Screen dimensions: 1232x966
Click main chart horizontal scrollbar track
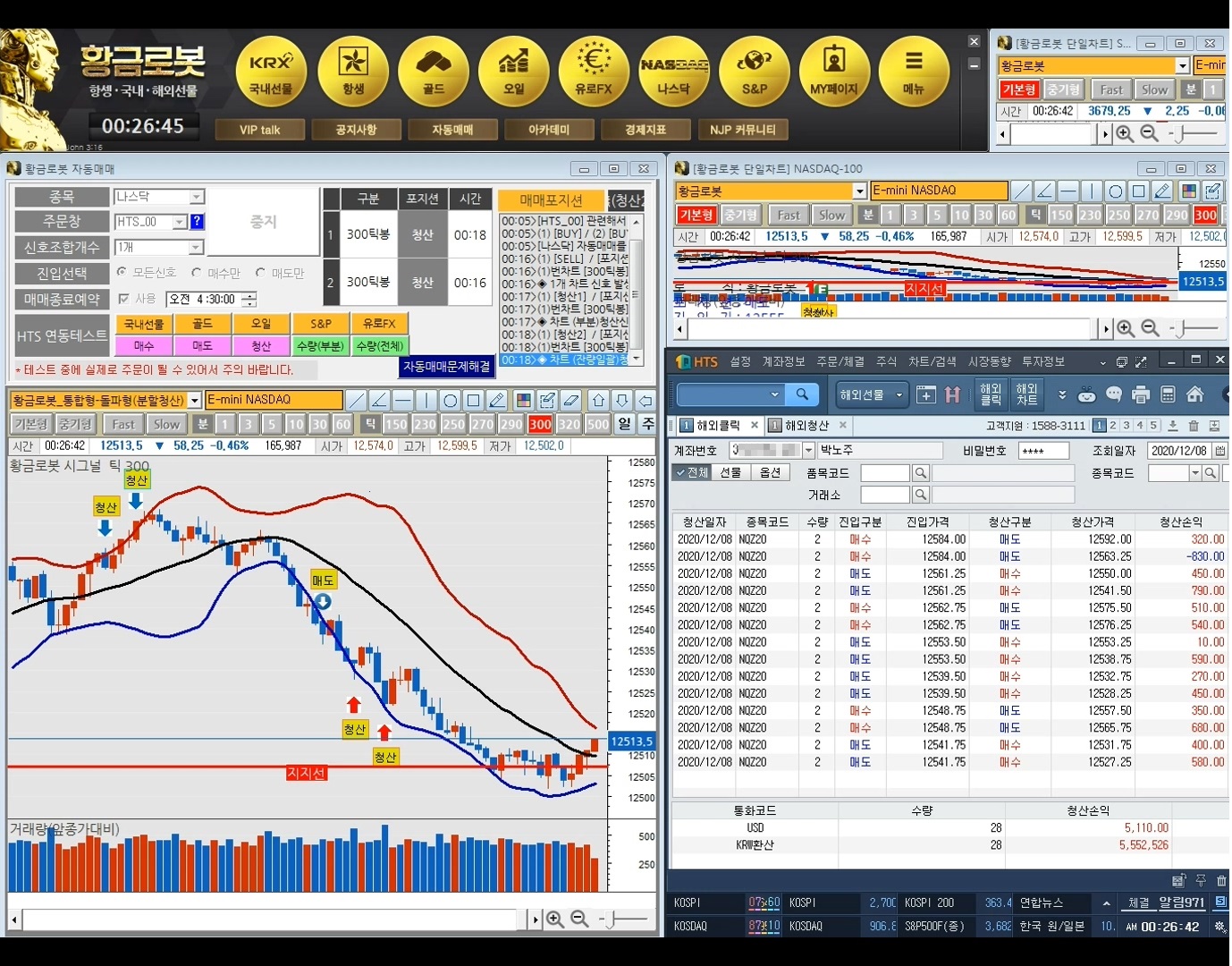point(269,919)
